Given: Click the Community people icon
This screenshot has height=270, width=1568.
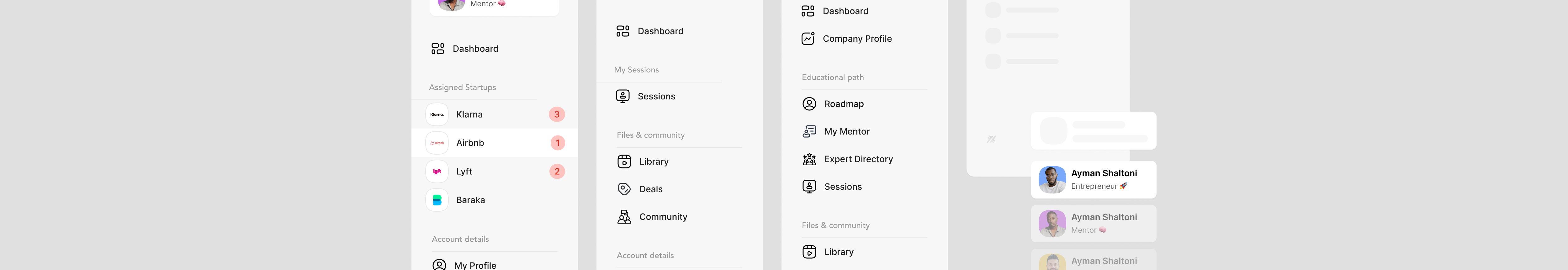Looking at the screenshot, I should 624,217.
